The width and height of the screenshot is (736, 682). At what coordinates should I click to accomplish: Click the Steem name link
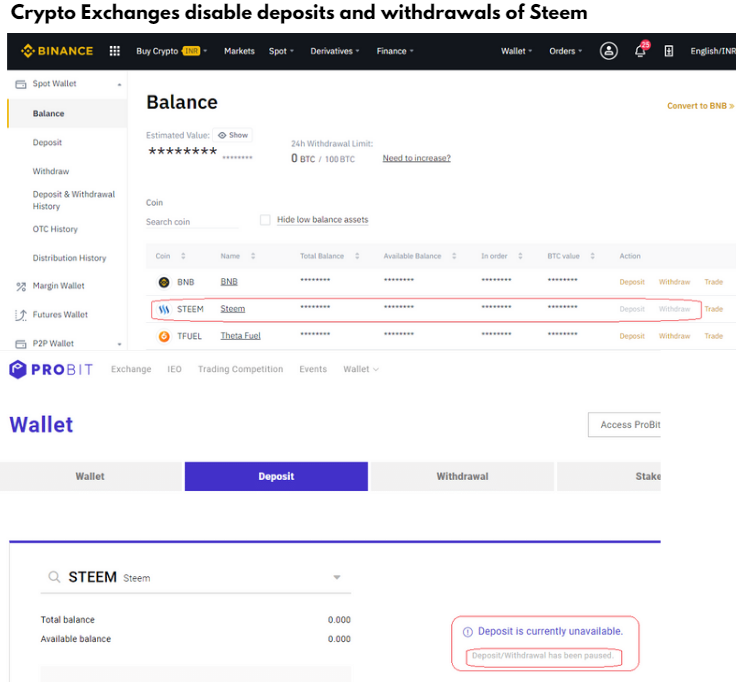233,309
